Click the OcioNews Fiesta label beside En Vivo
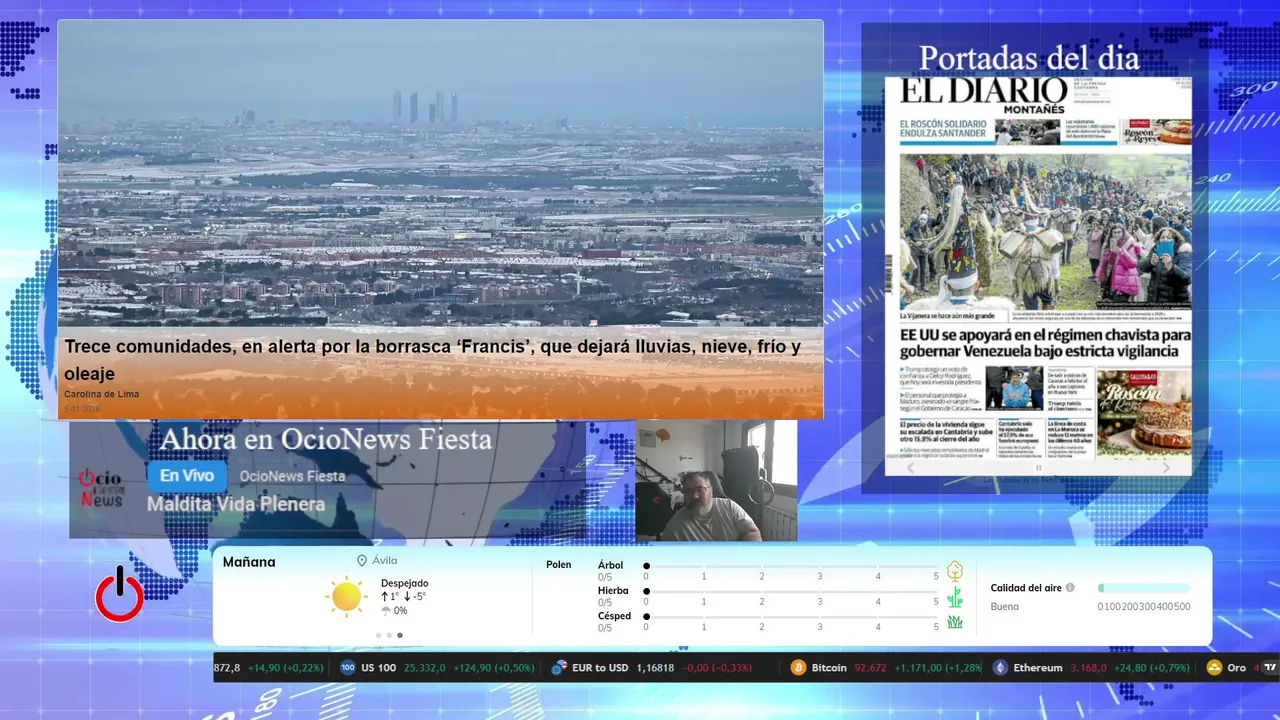1280x720 pixels. [292, 476]
